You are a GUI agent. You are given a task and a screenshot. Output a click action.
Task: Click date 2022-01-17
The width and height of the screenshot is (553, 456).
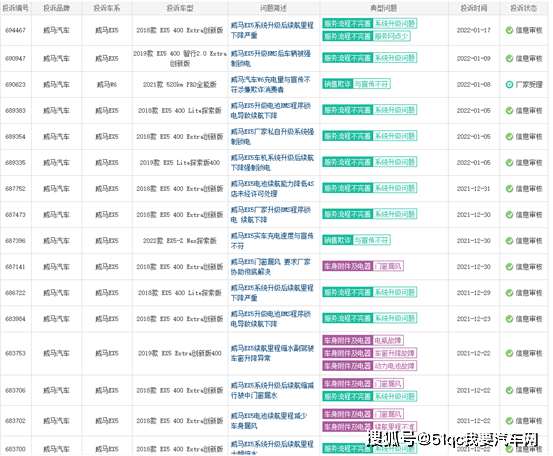click(474, 30)
